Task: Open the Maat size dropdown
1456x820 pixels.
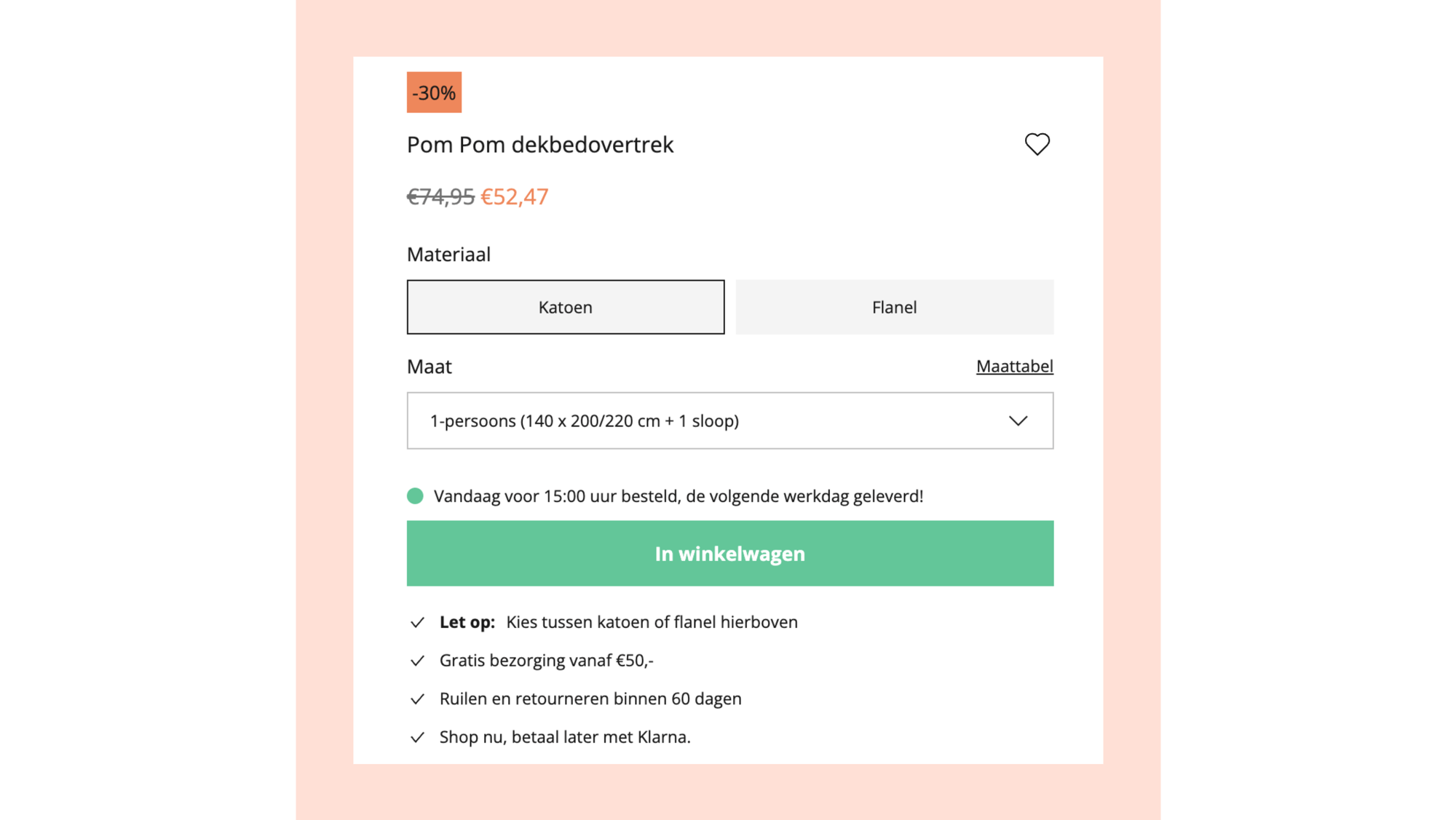Action: (729, 421)
